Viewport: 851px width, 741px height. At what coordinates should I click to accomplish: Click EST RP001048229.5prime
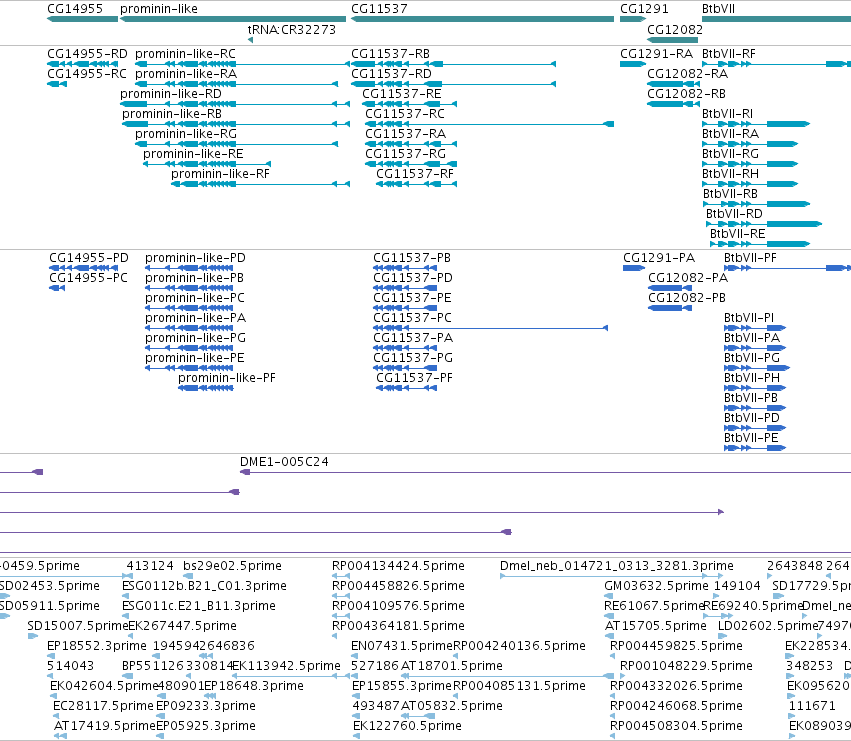686,666
